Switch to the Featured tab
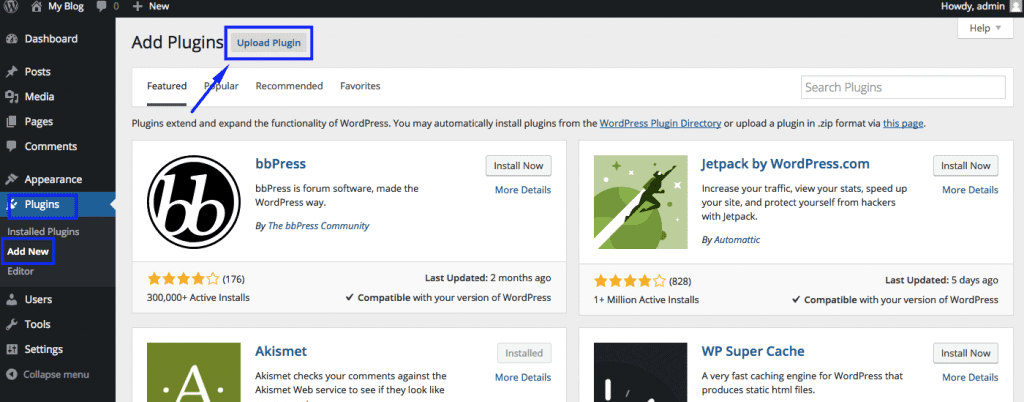 [x=167, y=86]
